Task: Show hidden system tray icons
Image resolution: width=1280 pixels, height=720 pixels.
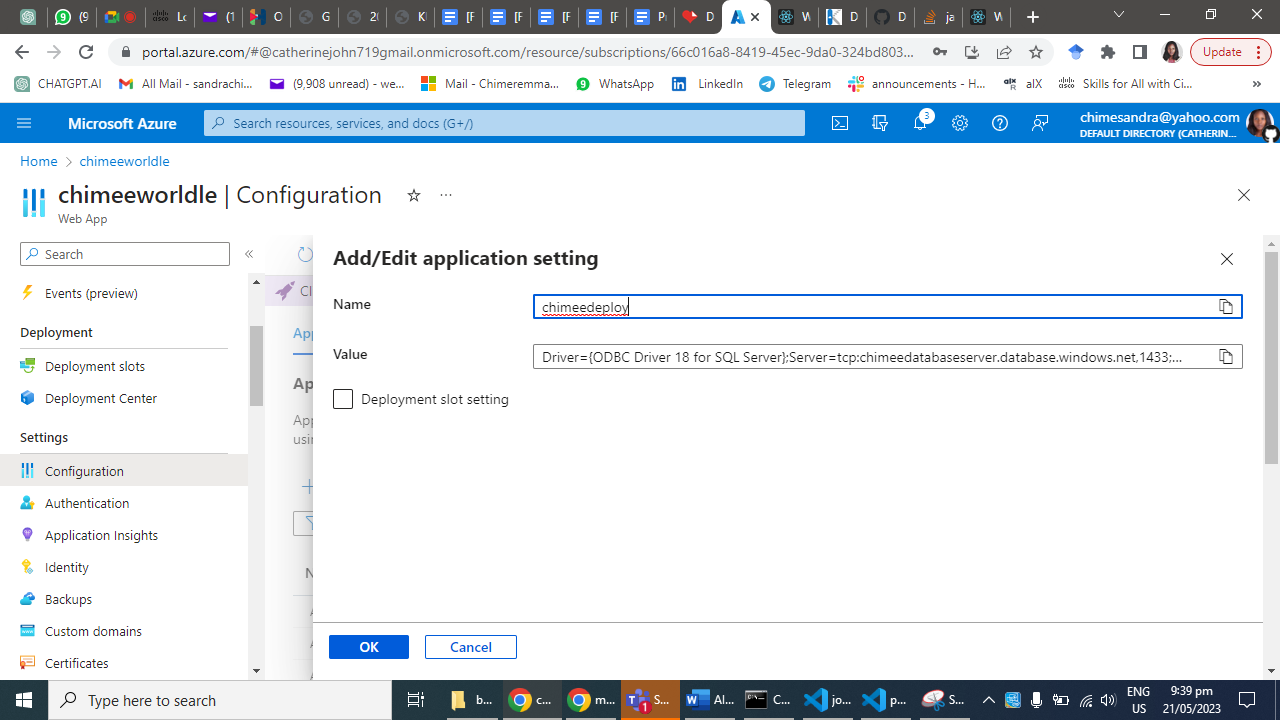Action: click(x=988, y=700)
